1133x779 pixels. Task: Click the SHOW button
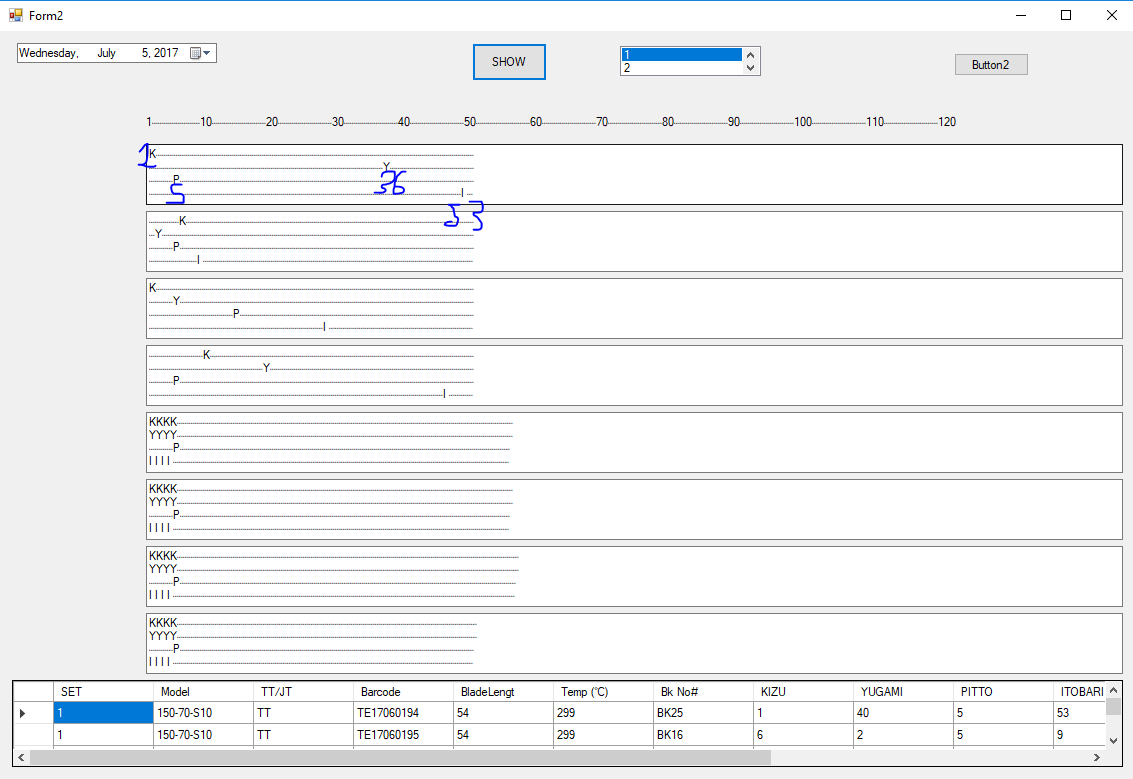[509, 62]
